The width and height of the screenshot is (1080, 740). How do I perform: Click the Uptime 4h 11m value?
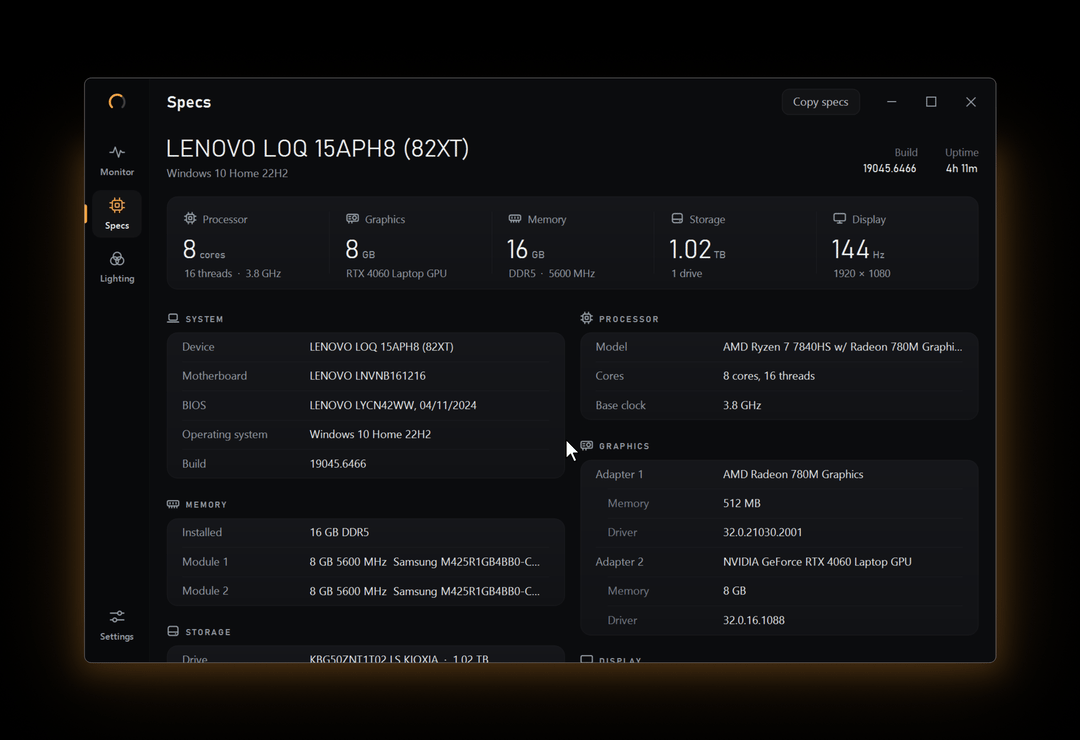pos(961,168)
